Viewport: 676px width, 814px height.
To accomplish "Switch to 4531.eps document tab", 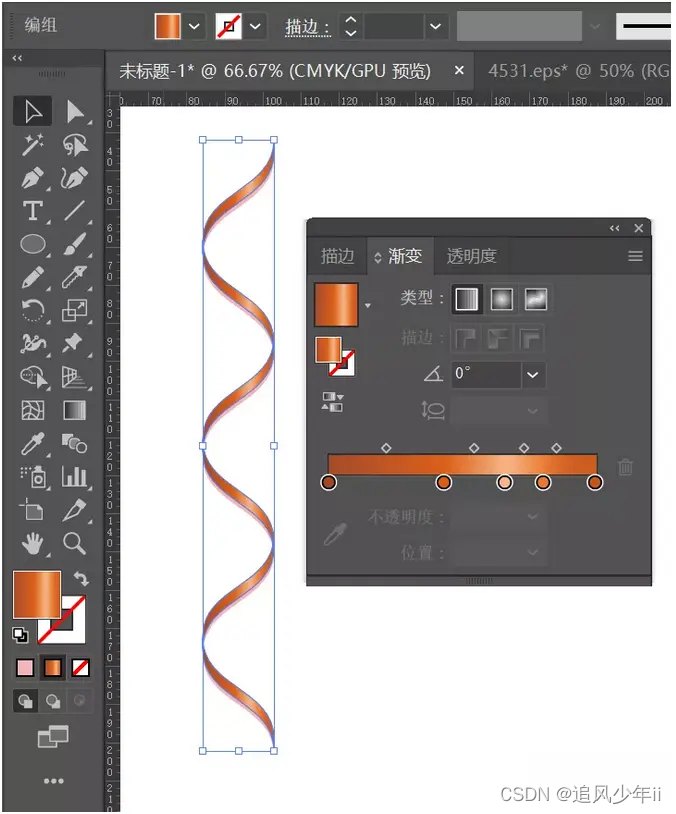I will click(x=578, y=71).
